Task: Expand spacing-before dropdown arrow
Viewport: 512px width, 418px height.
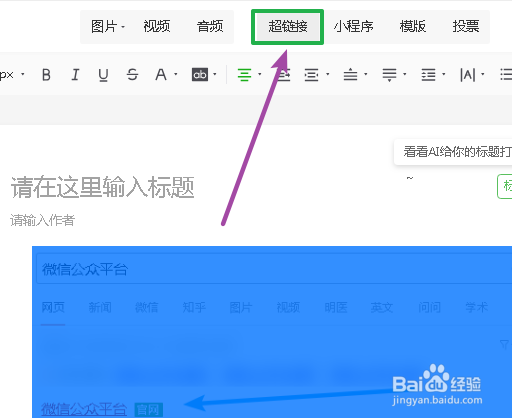Action: [x=366, y=74]
